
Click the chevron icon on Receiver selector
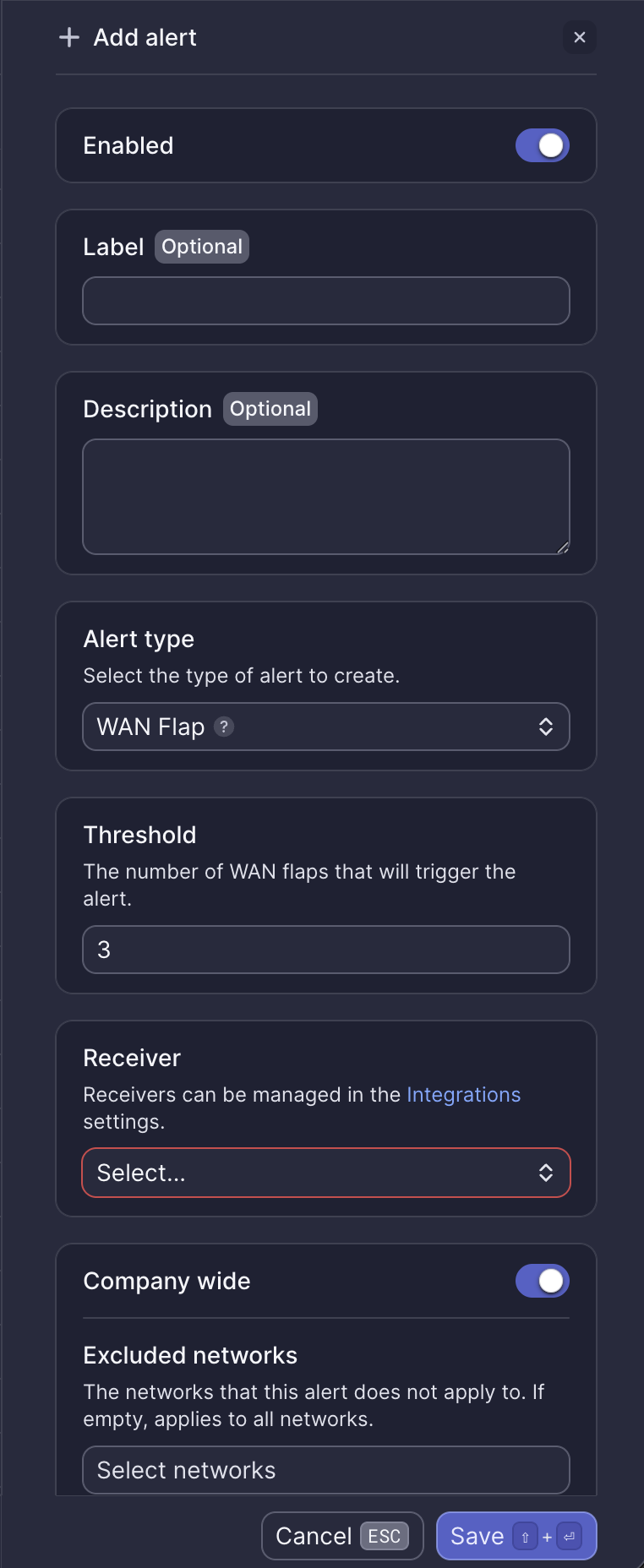(546, 1173)
